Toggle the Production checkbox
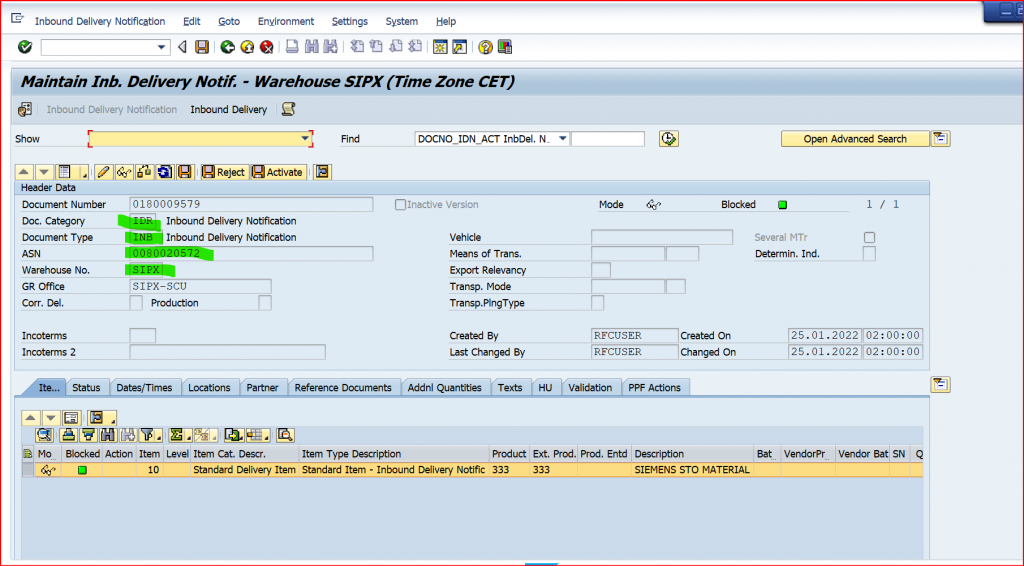1024x566 pixels. 264,303
